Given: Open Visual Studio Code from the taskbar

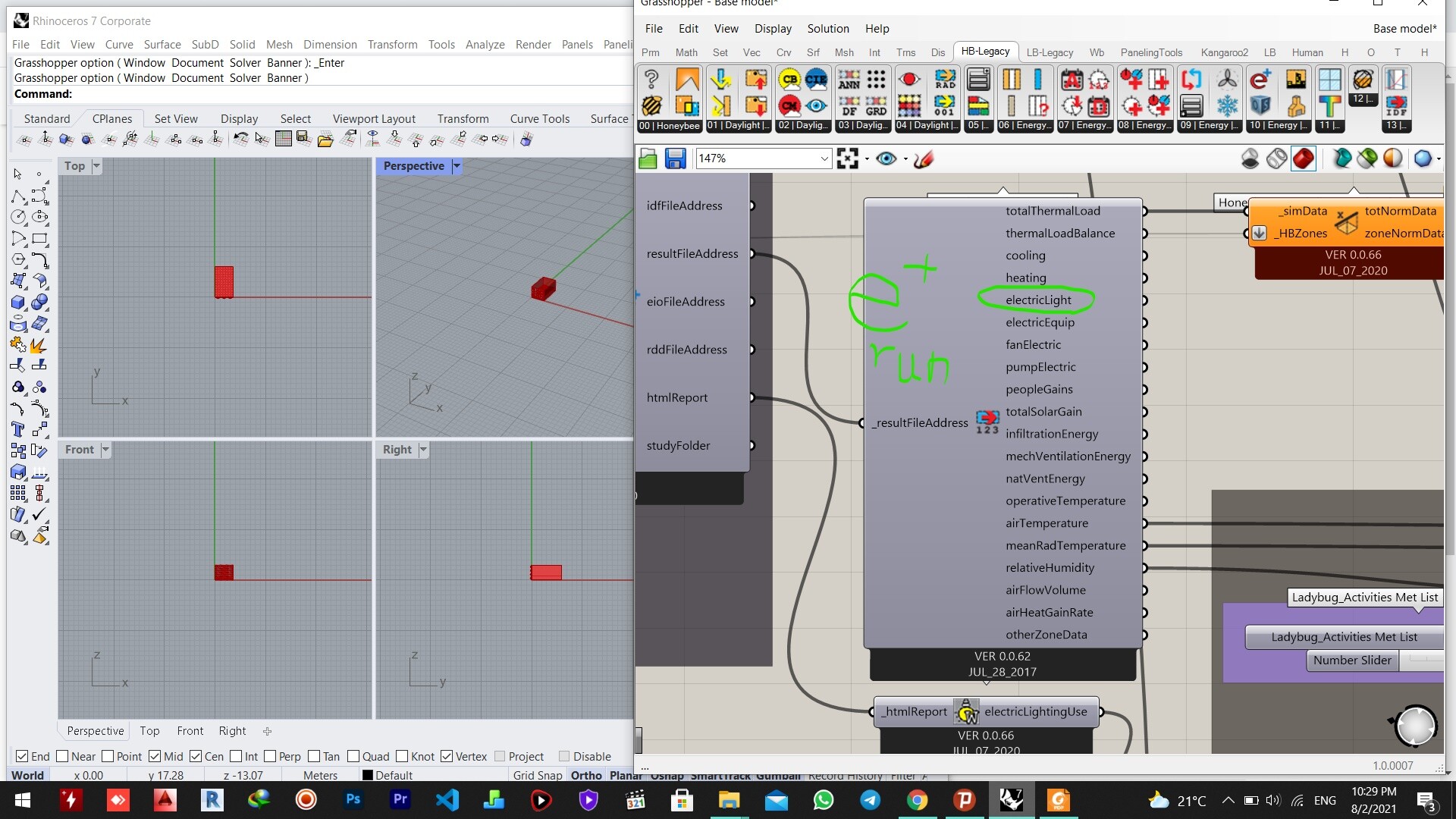Looking at the screenshot, I should tap(447, 799).
